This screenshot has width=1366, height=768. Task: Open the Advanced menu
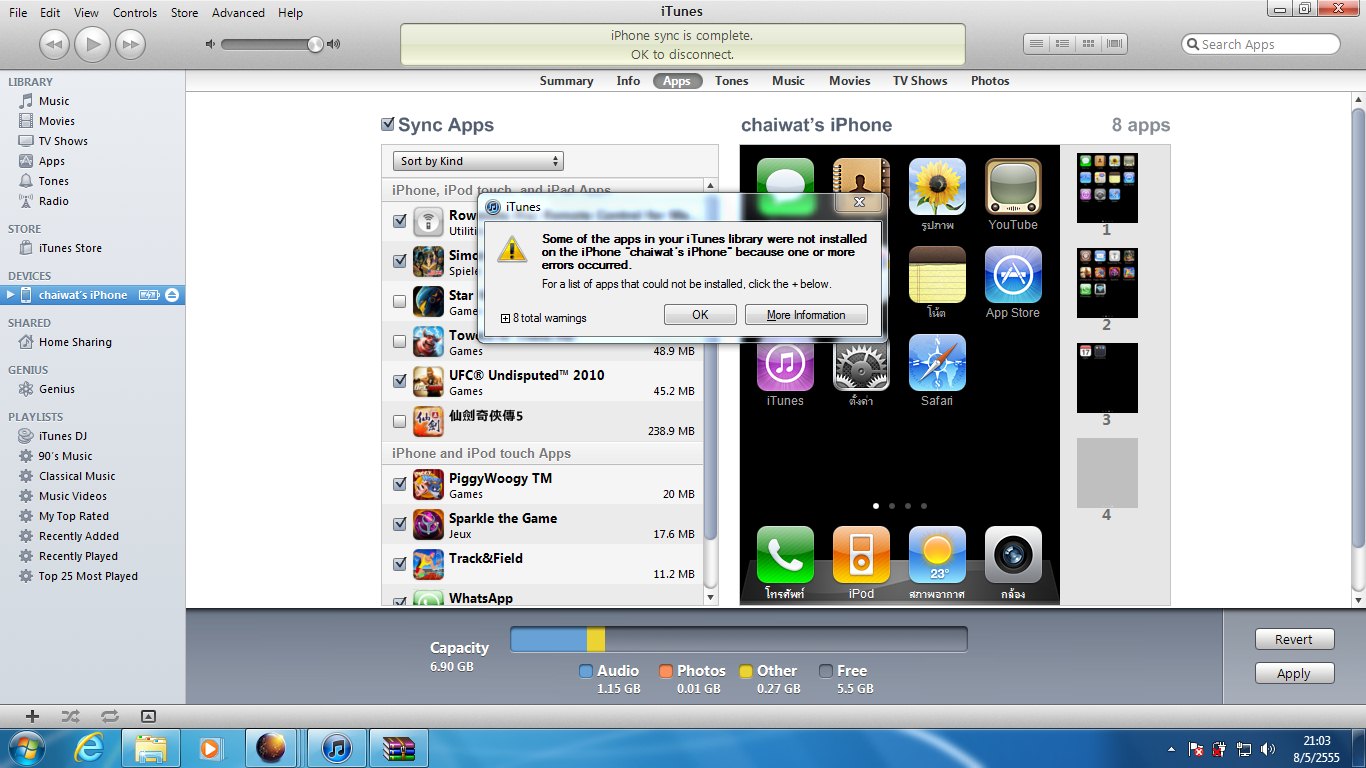(x=238, y=13)
